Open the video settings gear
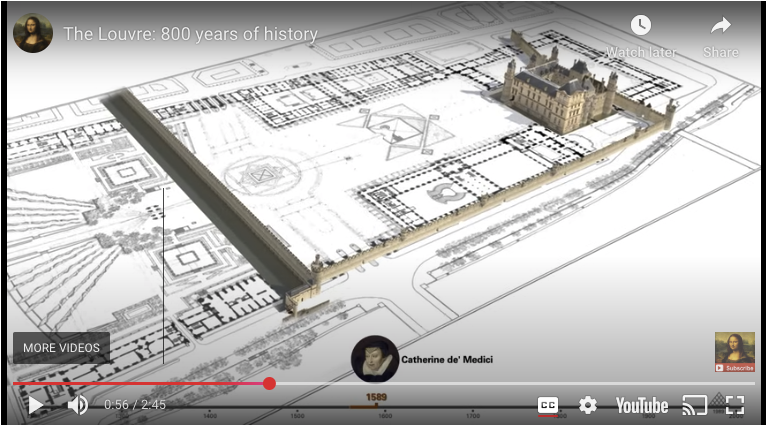This screenshot has height=426, width=766. coord(588,405)
